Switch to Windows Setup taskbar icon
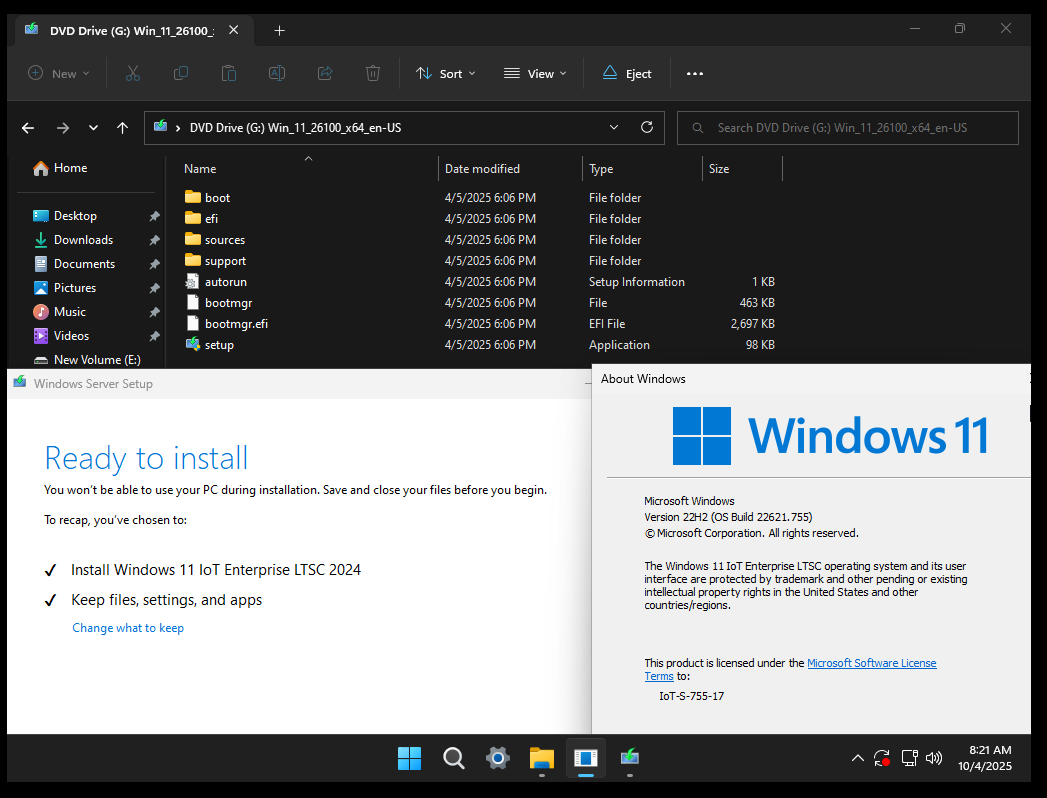Image resolution: width=1047 pixels, height=798 pixels. [x=630, y=758]
